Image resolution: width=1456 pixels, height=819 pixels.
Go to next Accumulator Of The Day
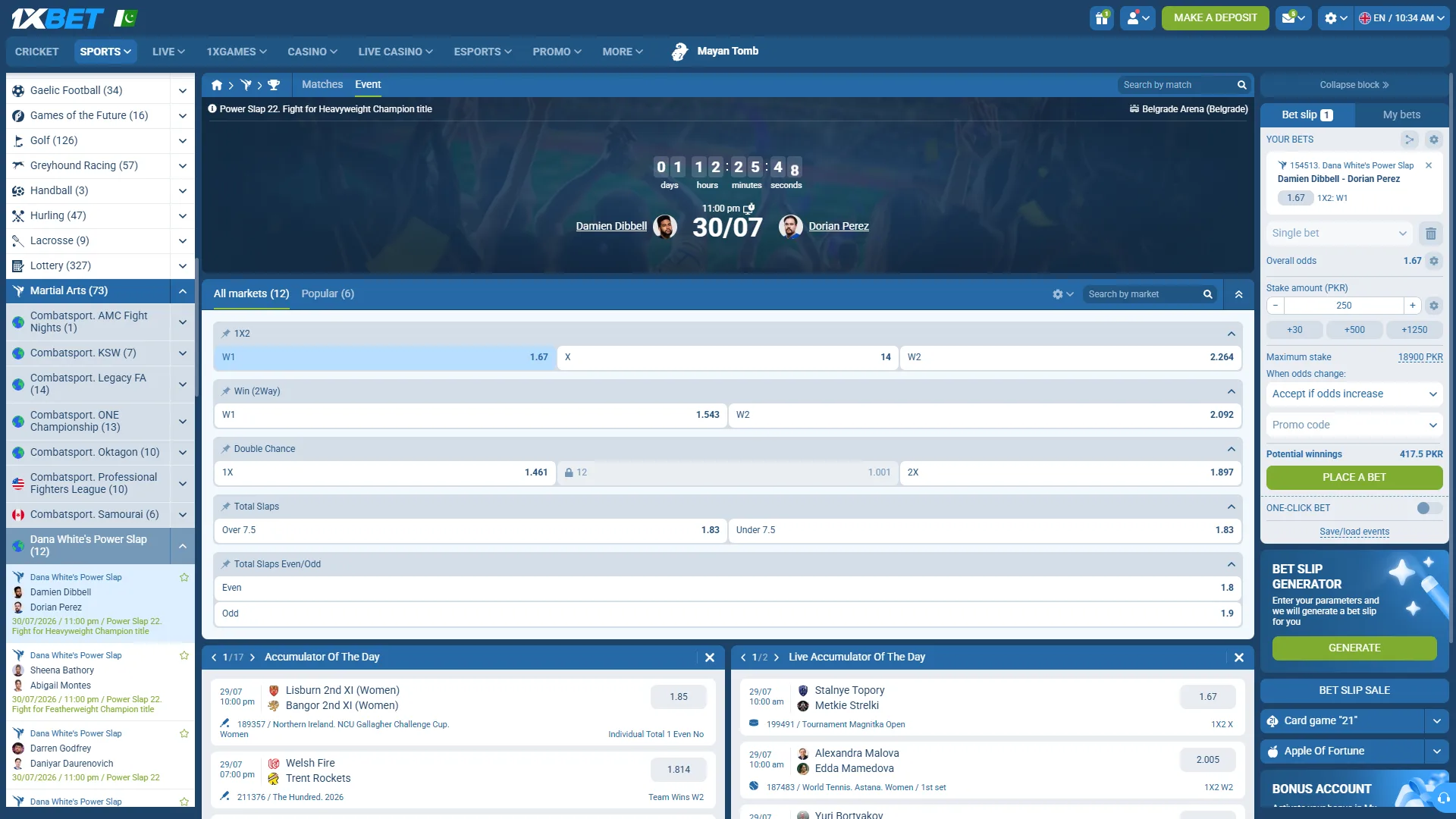[253, 657]
